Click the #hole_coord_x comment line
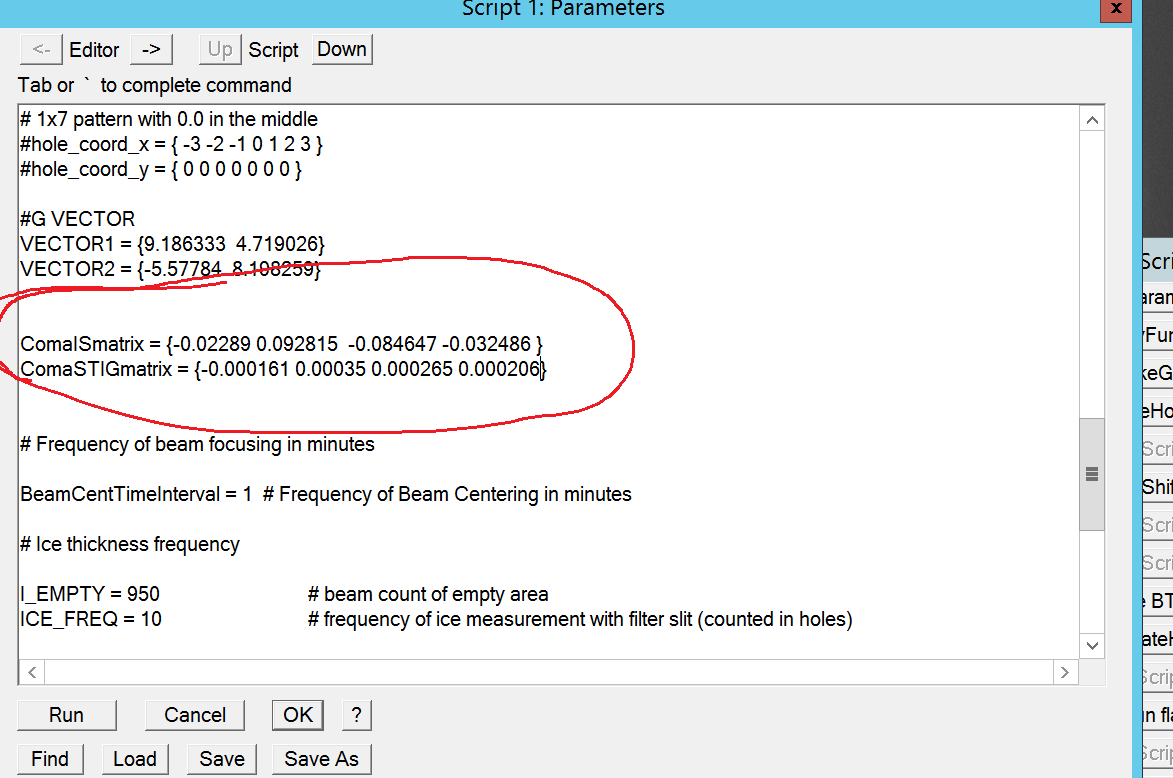 171,144
